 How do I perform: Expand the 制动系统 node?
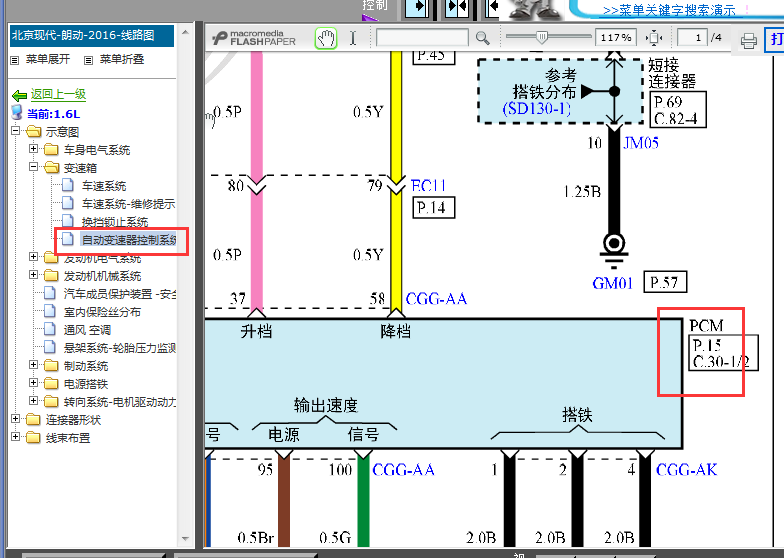34,365
